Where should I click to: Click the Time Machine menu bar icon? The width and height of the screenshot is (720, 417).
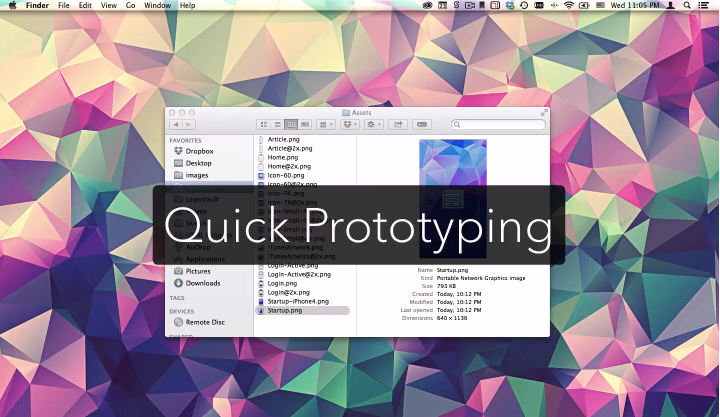tap(524, 6)
